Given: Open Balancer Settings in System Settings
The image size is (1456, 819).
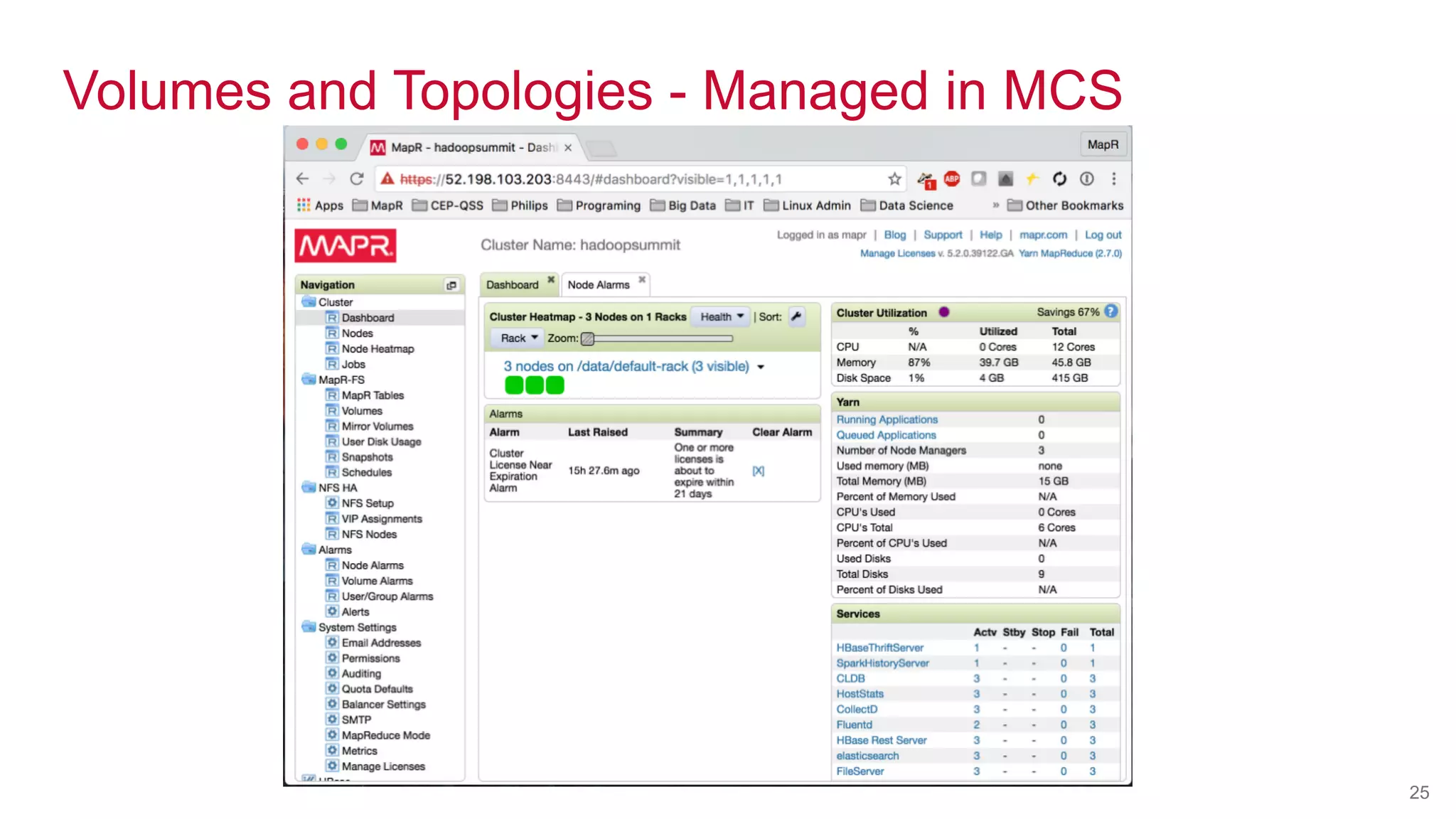Looking at the screenshot, I should [x=382, y=705].
